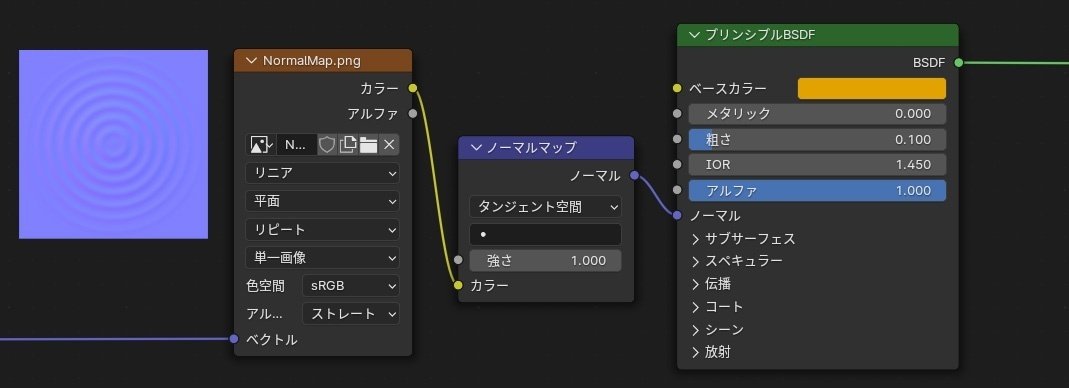Image resolution: width=1069 pixels, height=388 pixels.
Task: Open the 単一画像 source dropdown
Action: (322, 258)
